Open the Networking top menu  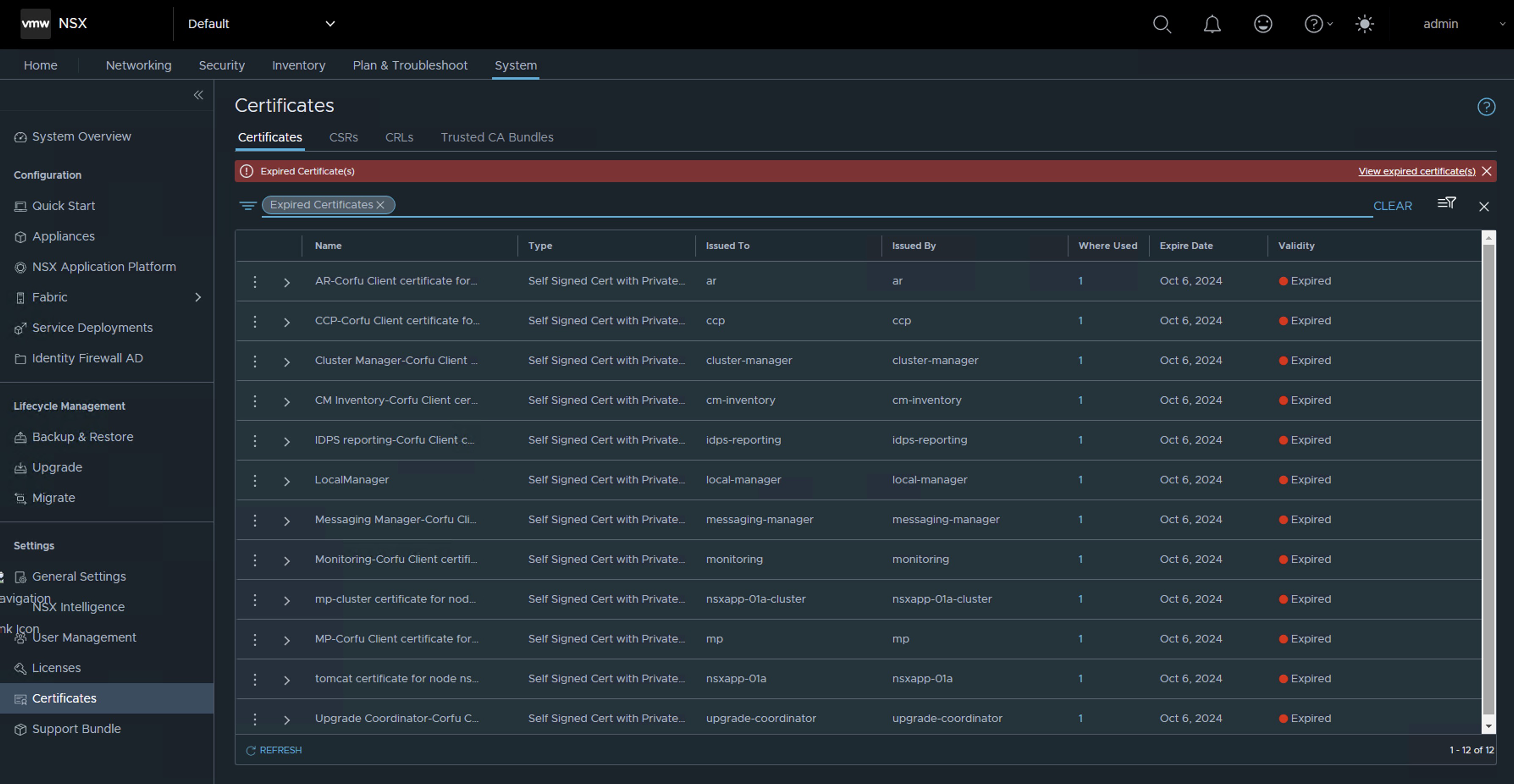click(139, 65)
